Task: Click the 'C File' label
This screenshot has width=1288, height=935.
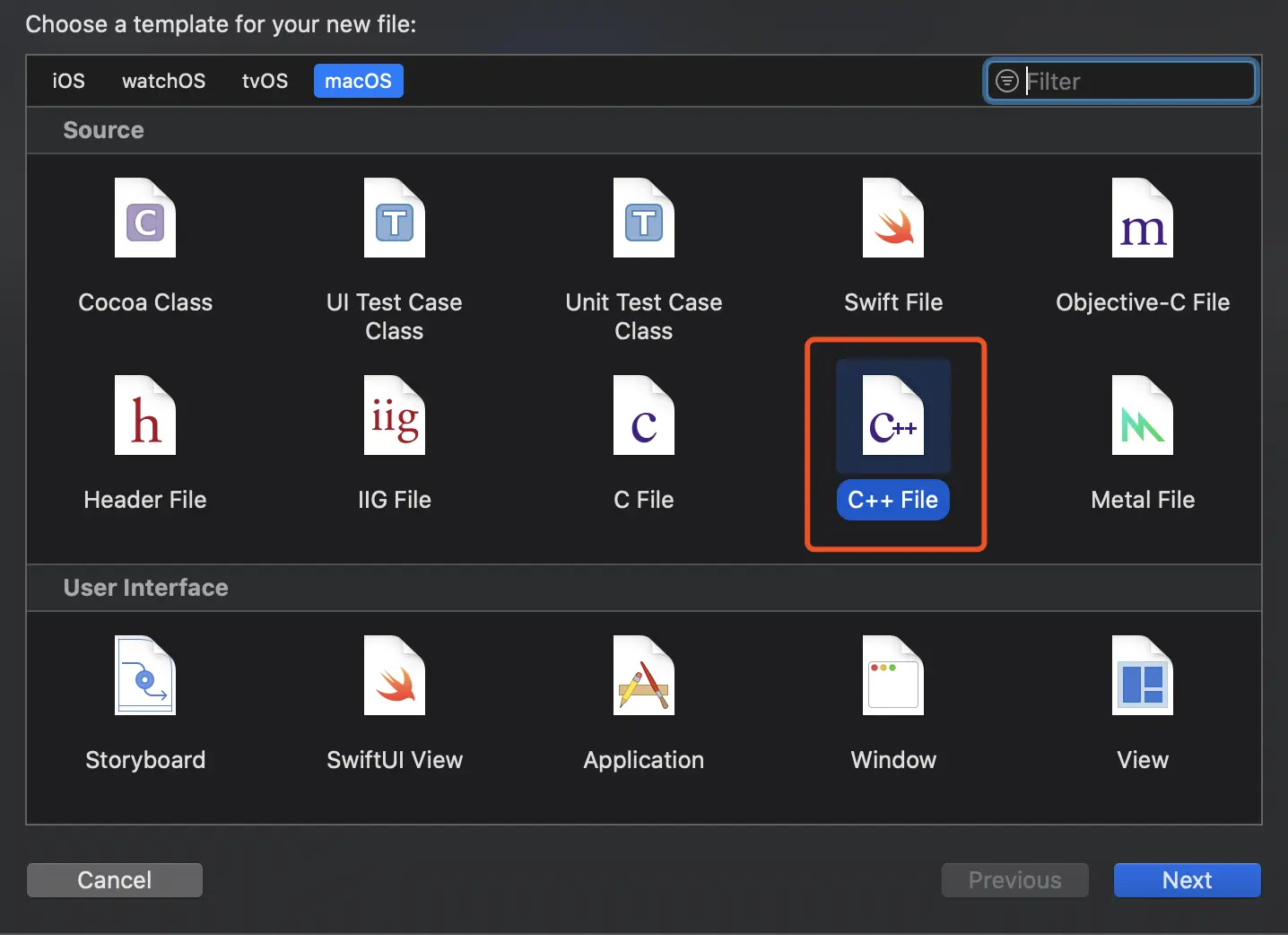Action: tap(644, 500)
